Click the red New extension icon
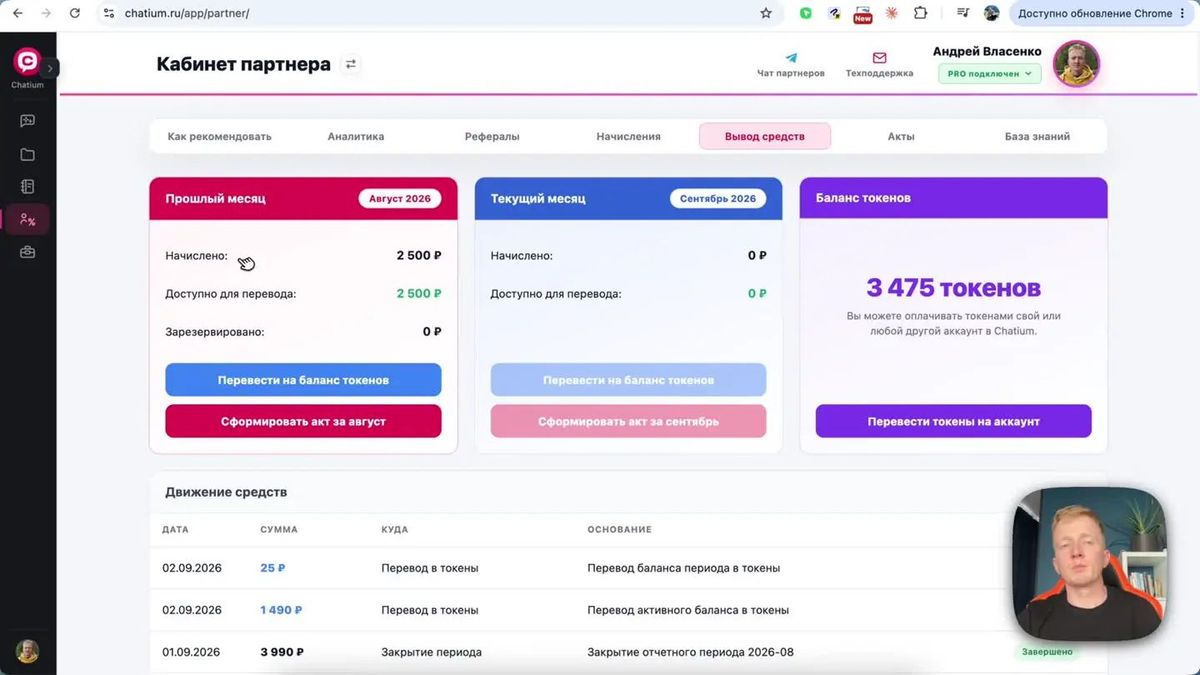 [862, 14]
